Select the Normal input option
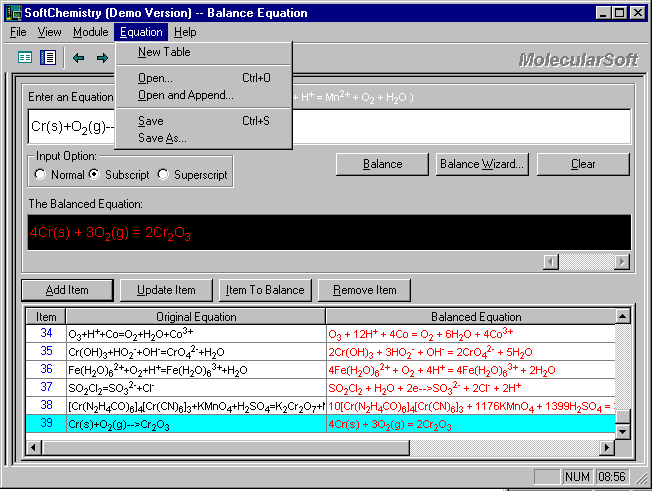Viewport: 652px width, 491px height. click(40, 175)
